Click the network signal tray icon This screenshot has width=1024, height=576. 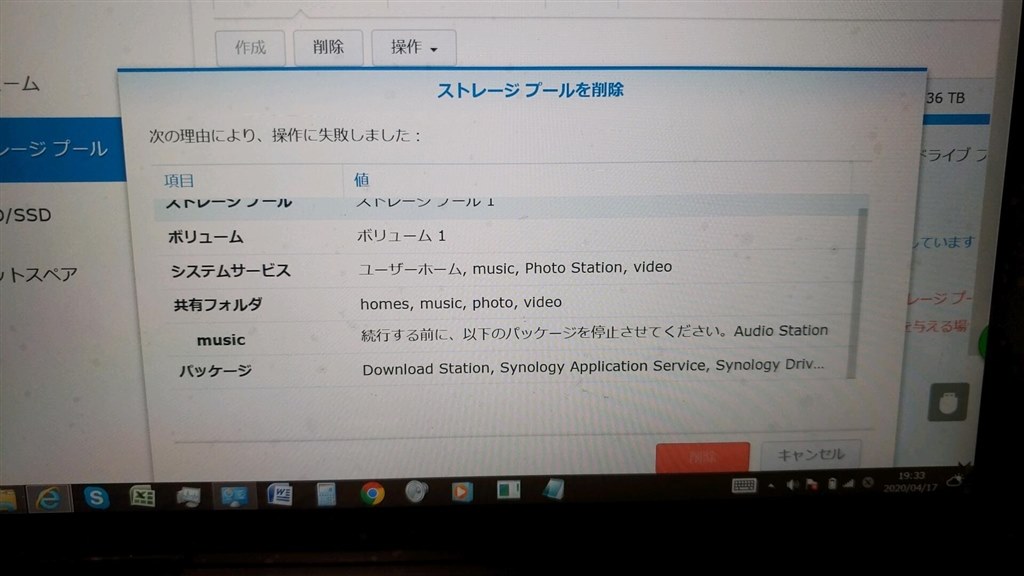848,483
